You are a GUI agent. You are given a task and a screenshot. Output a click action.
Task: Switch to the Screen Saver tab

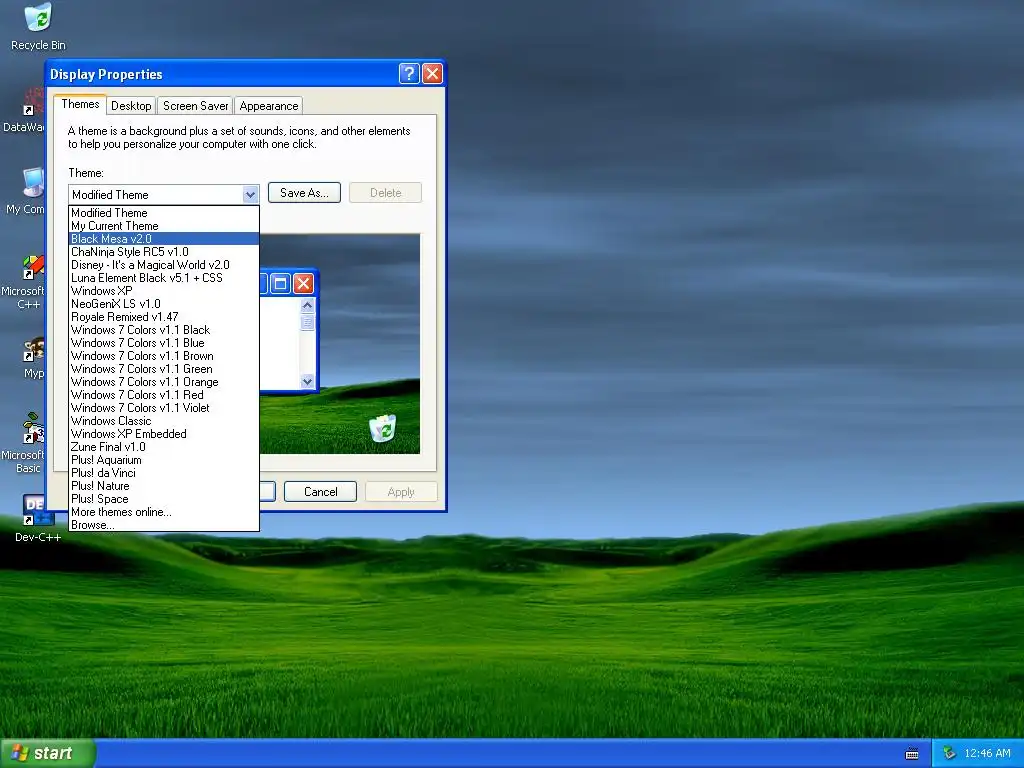(195, 106)
